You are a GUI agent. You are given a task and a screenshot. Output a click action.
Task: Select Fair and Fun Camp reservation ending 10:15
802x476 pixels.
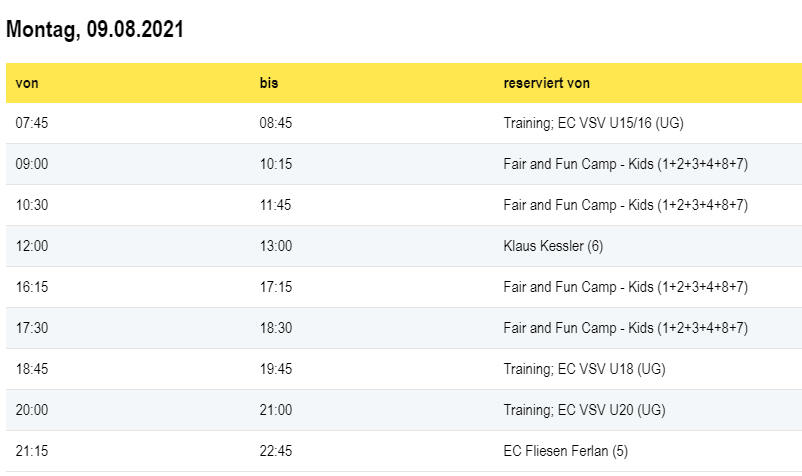coord(625,164)
